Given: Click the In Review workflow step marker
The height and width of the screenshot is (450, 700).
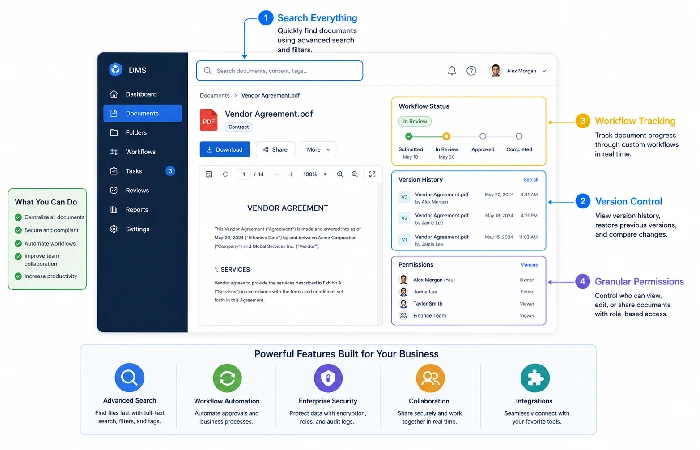Looking at the screenshot, I should 446,136.
